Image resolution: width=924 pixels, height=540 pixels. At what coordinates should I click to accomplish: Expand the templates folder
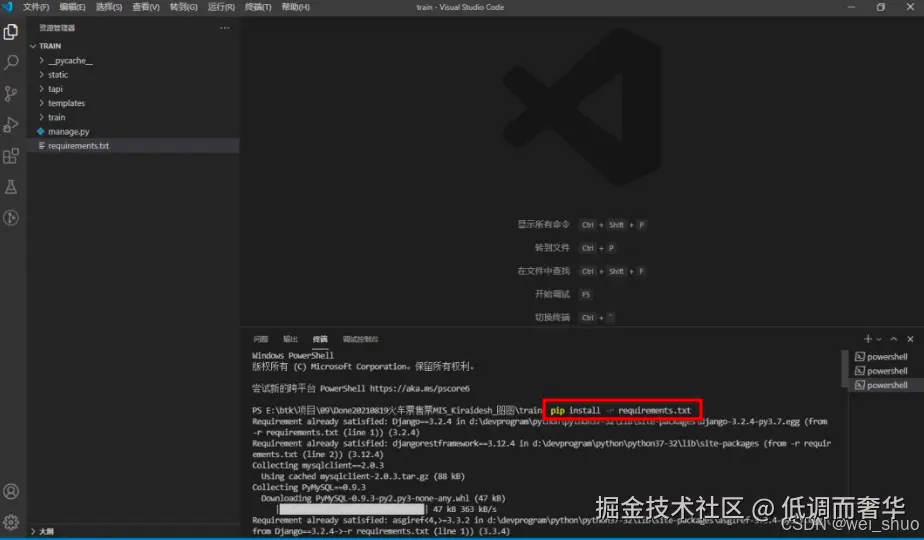point(133,103)
